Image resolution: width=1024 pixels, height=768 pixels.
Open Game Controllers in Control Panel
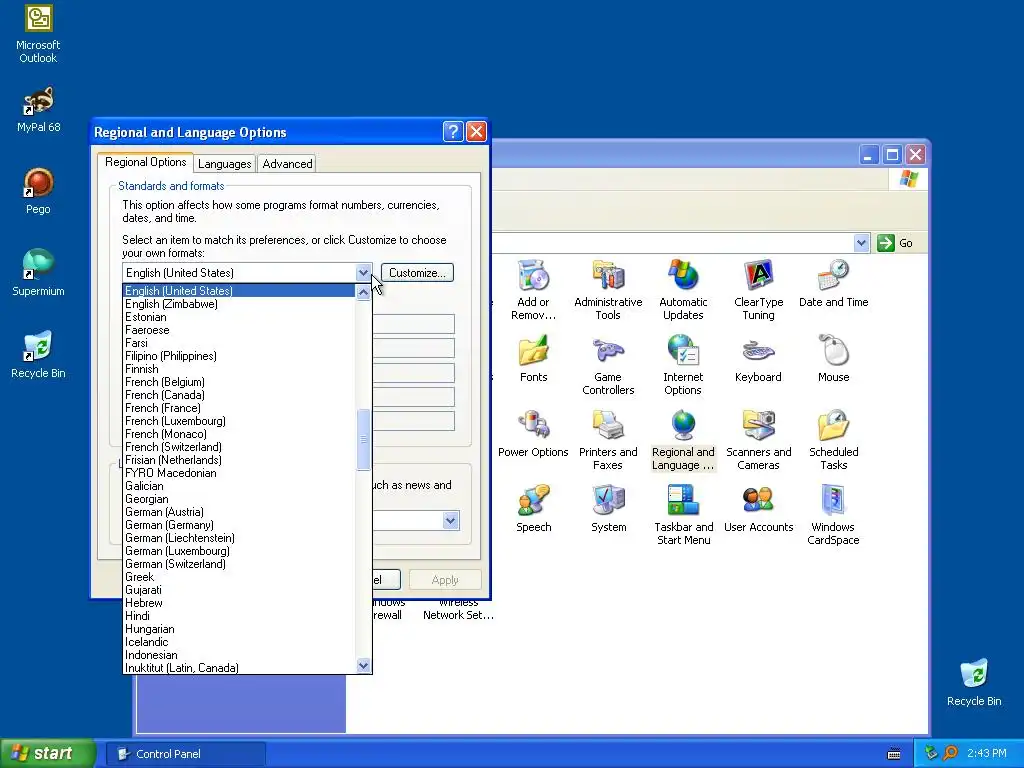coord(608,364)
